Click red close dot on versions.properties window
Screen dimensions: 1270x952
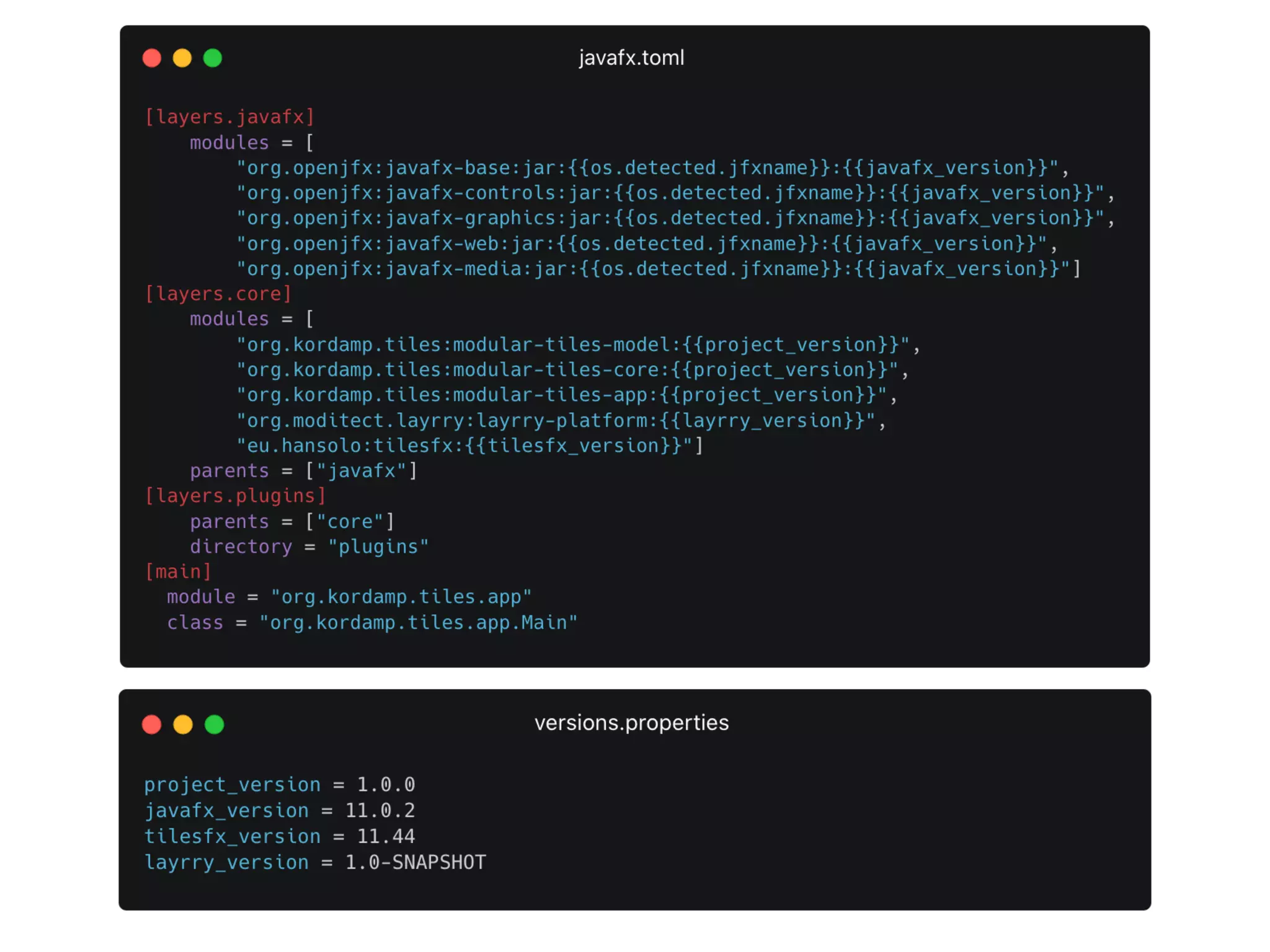pos(152,725)
